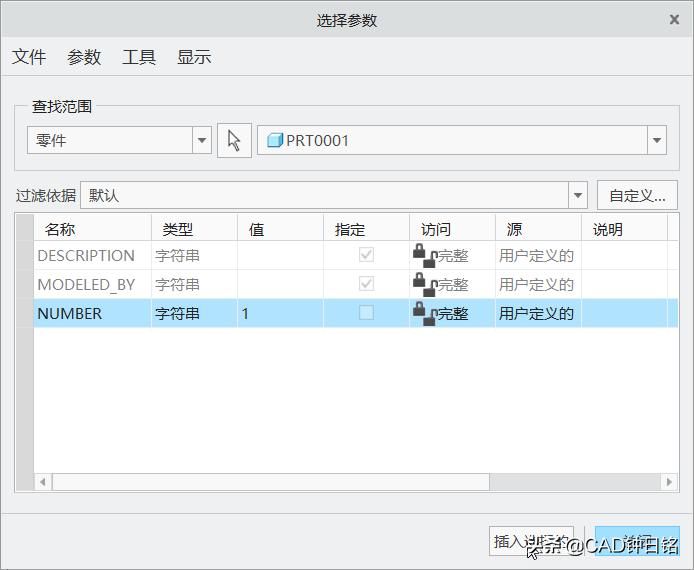694x570 pixels.
Task: Select the NUMBER parameter name
Action: click(69, 314)
